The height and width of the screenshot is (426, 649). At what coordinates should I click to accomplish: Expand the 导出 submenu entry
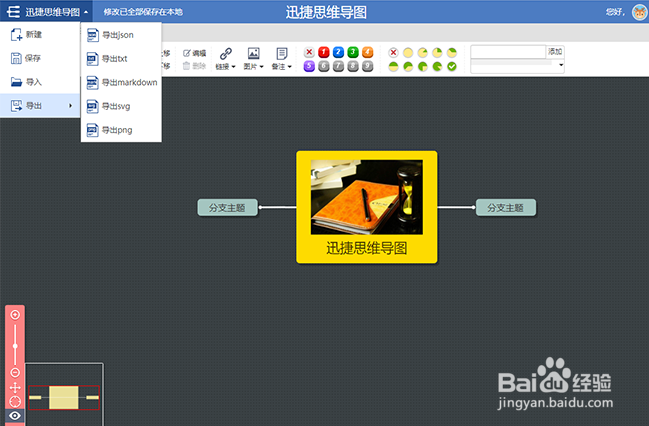click(x=40, y=106)
